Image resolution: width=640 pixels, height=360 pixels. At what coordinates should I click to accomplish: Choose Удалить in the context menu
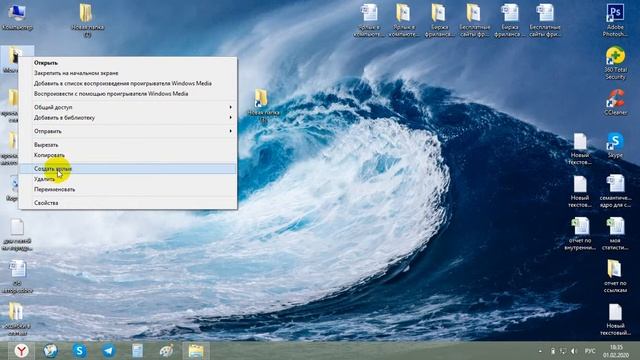click(127, 179)
